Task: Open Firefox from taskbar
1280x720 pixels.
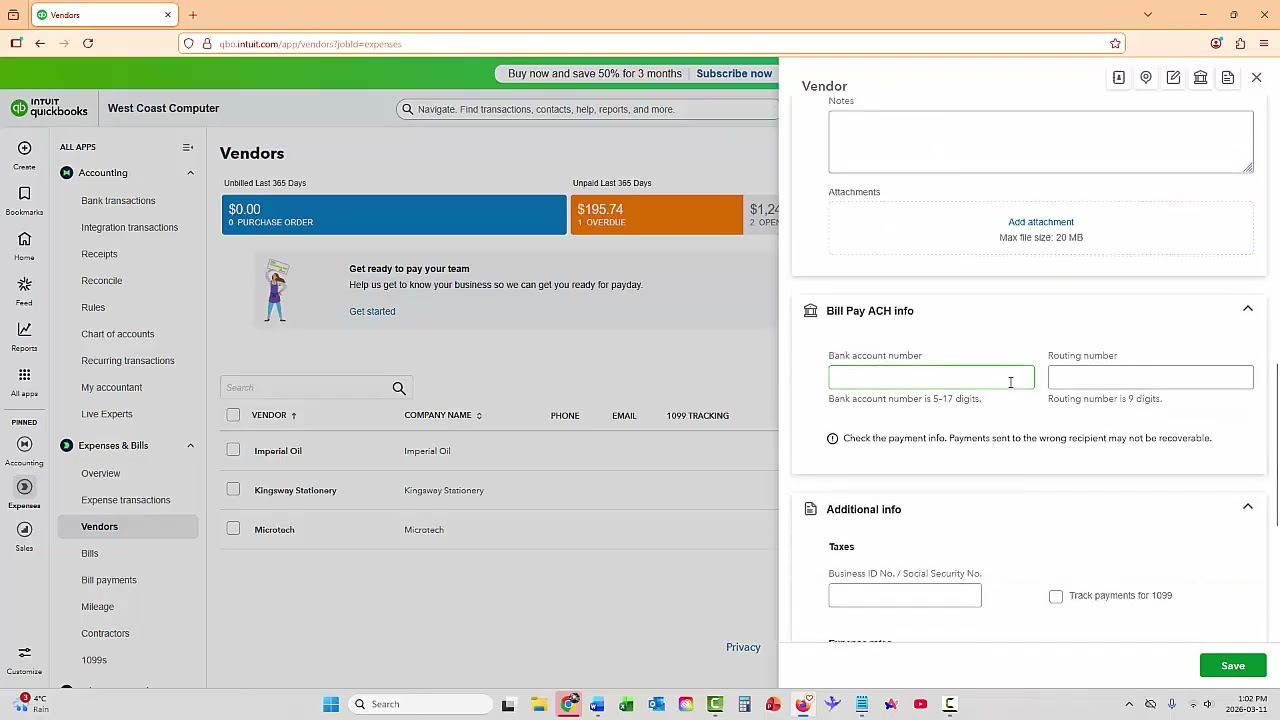Action: (x=803, y=704)
